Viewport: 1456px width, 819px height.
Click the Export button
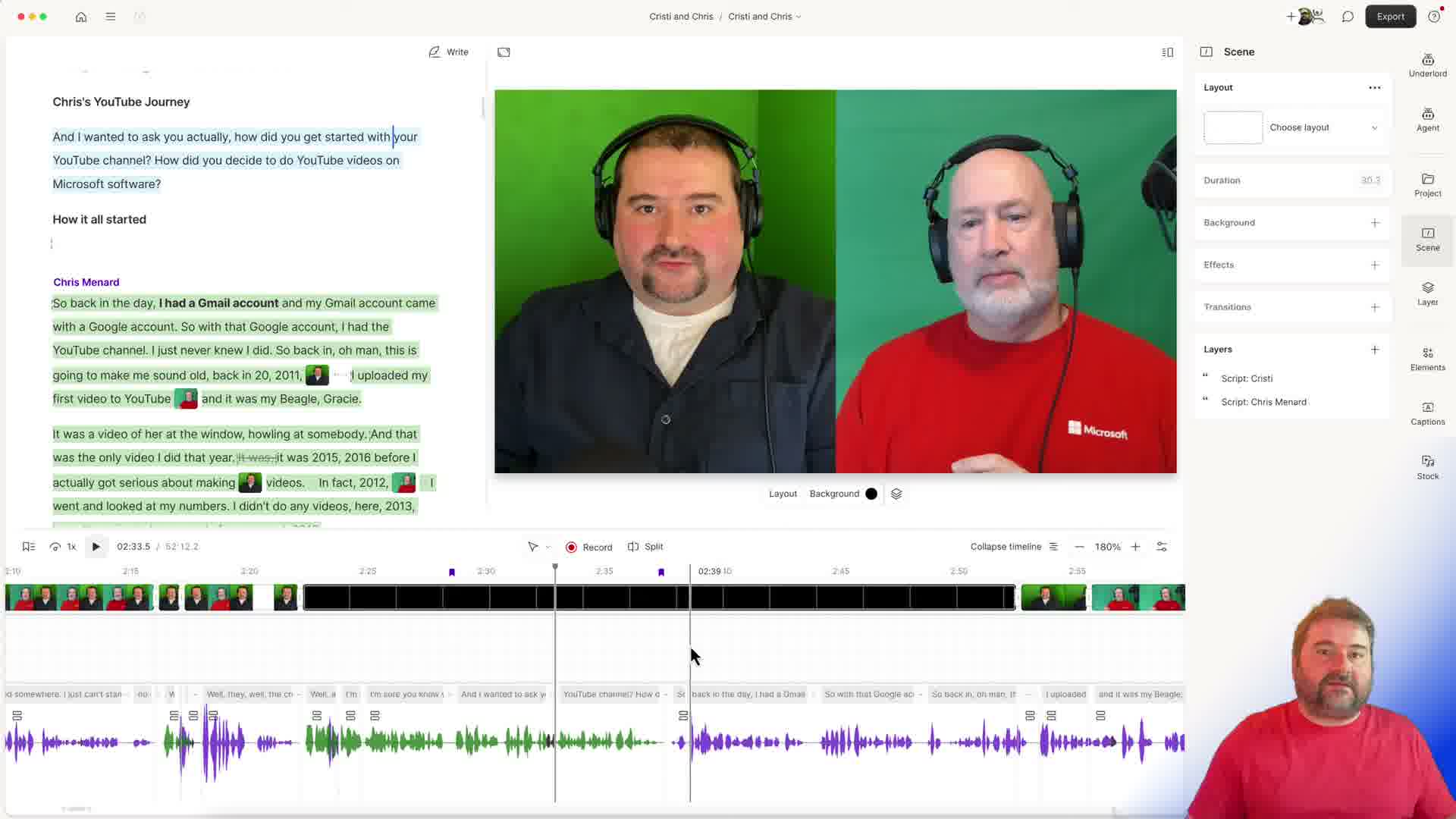point(1390,16)
